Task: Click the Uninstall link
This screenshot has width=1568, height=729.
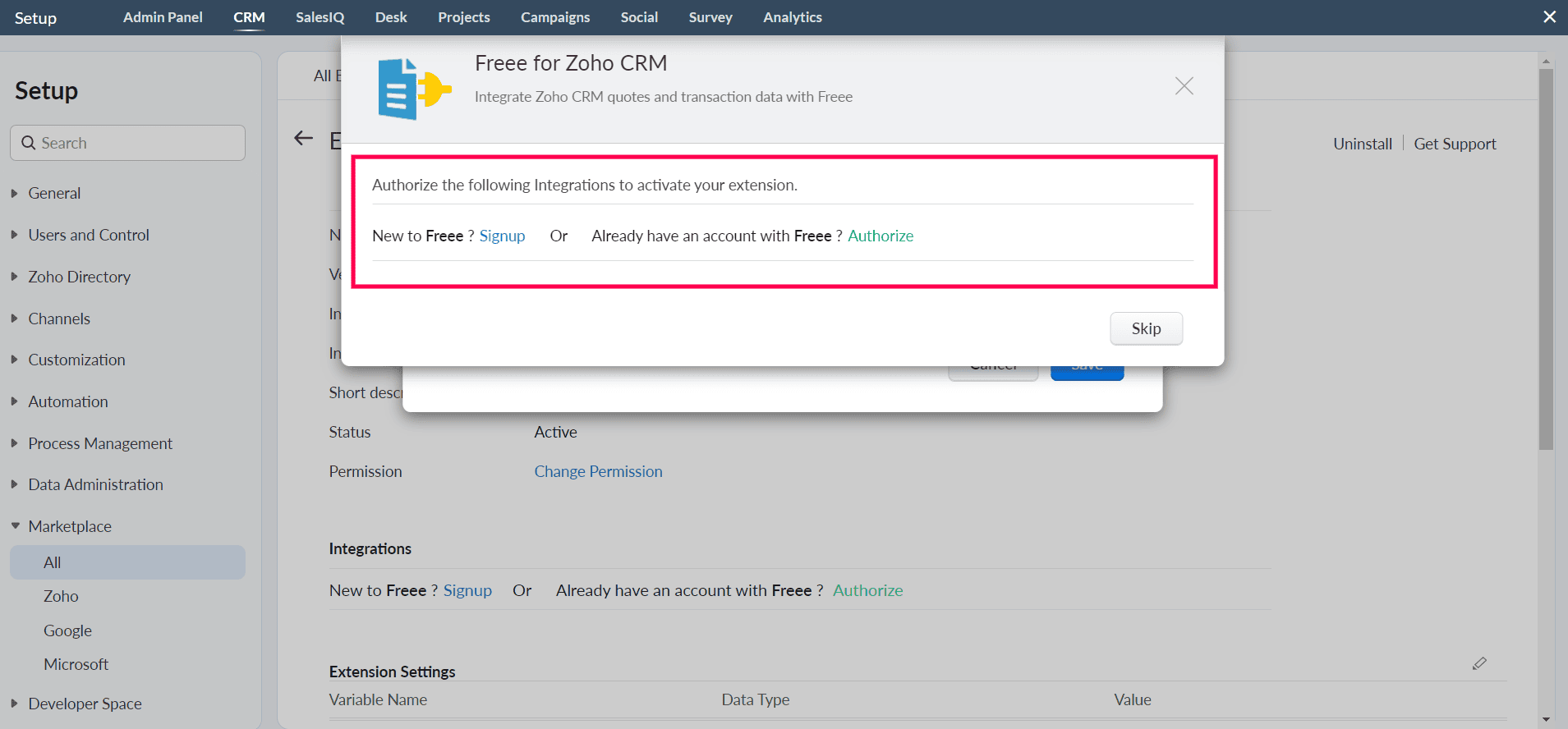Action: pos(1363,144)
